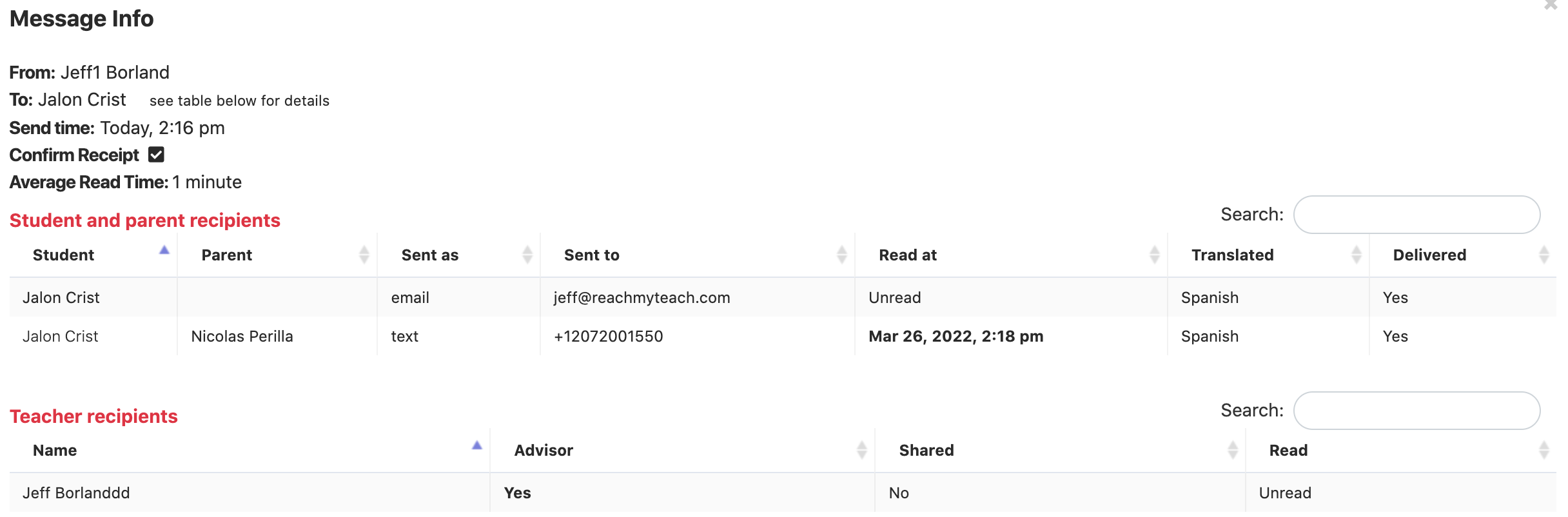Sort recipients by Read at arrows
The width and height of the screenshot is (1568, 517).
(x=1154, y=255)
